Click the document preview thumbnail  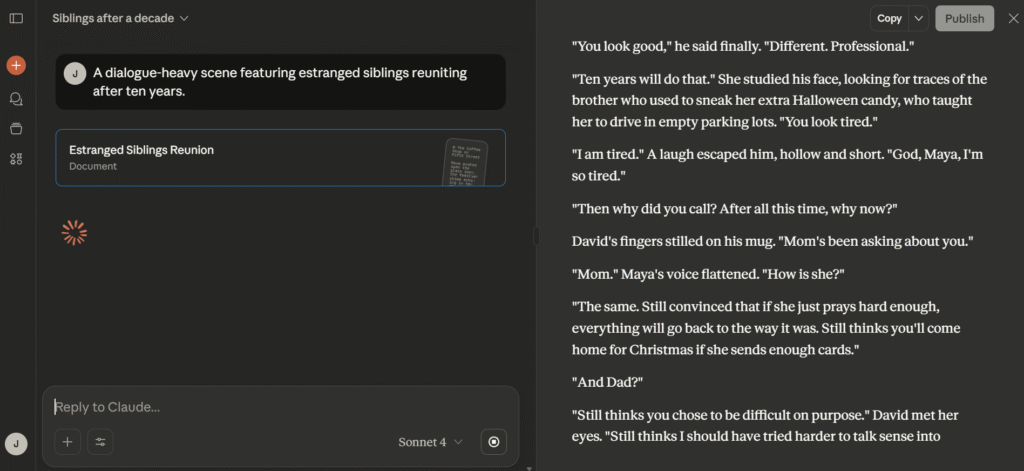464,161
